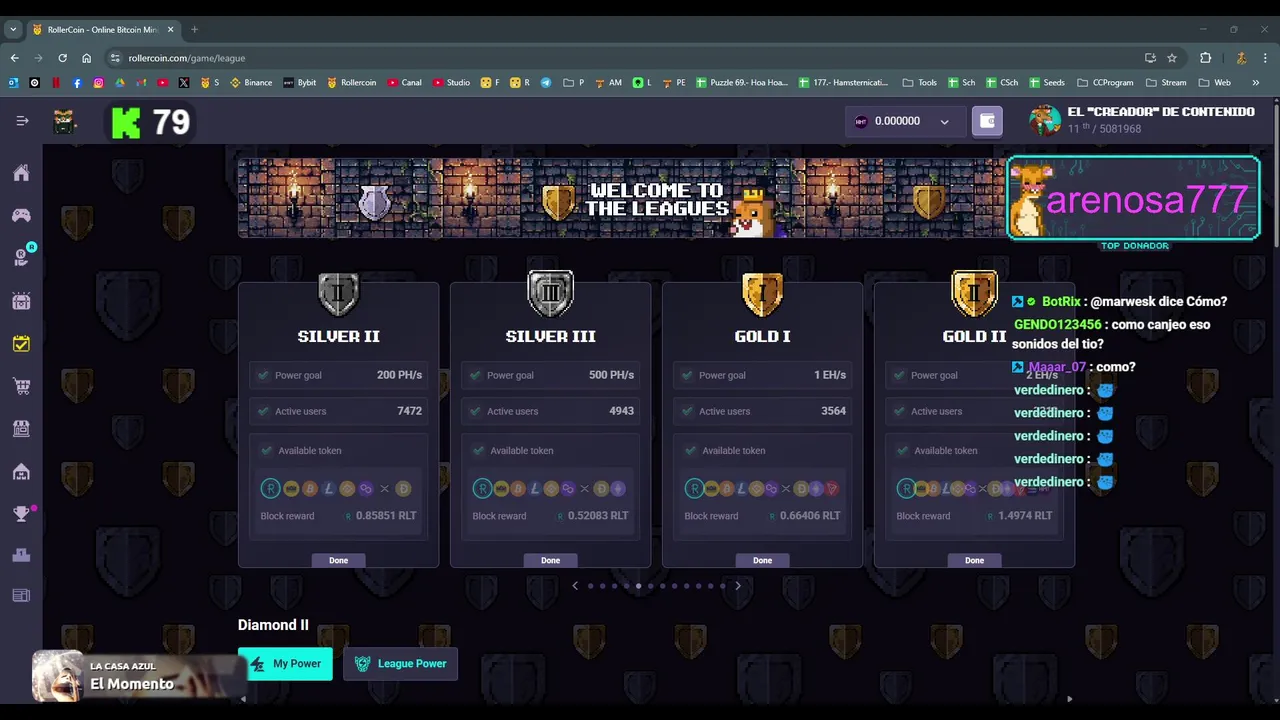The height and width of the screenshot is (720, 1280).
Task: Show more bookmarks via double chevron
Action: tap(1256, 83)
